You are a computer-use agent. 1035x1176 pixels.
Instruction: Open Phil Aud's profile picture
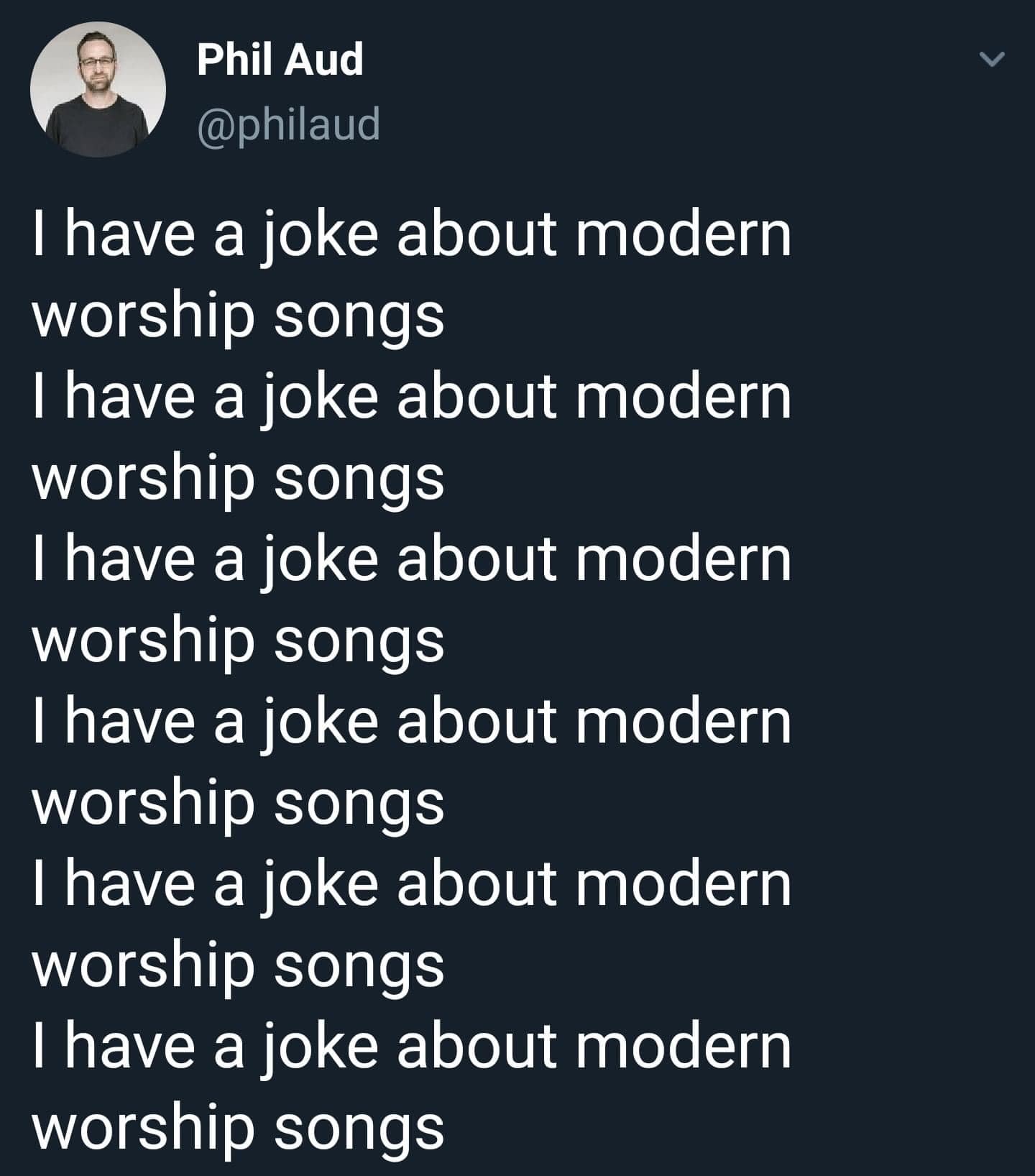(98, 89)
